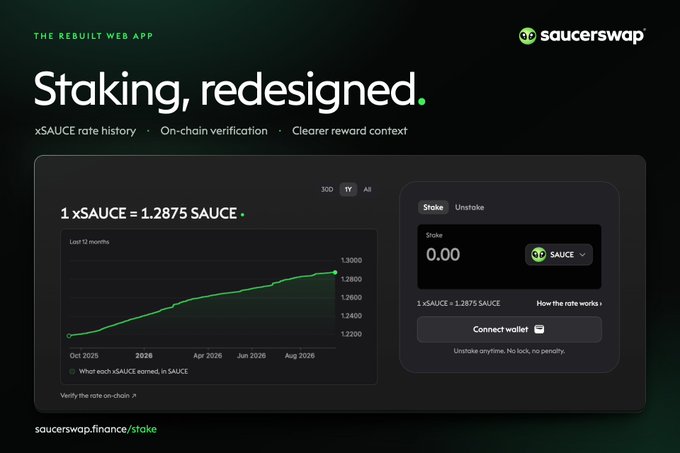Click the 1.2800 axis value
Screen dimensions: 680x453
(351, 279)
